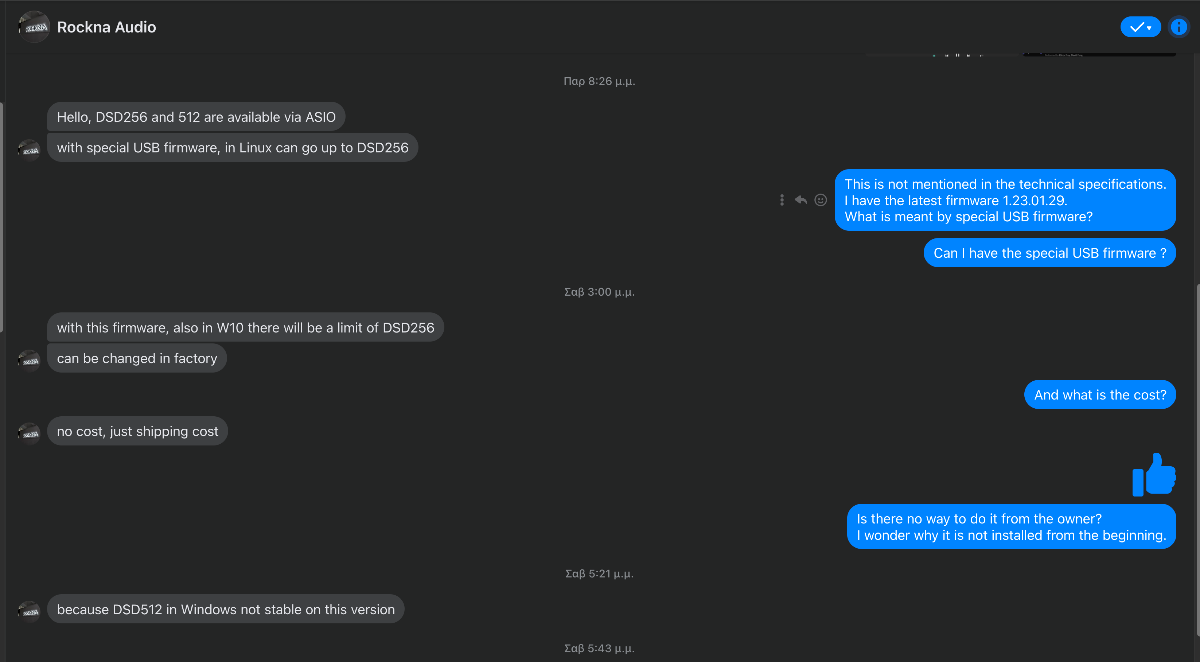Click Rockna Audio's avatar in the header

click(34, 27)
